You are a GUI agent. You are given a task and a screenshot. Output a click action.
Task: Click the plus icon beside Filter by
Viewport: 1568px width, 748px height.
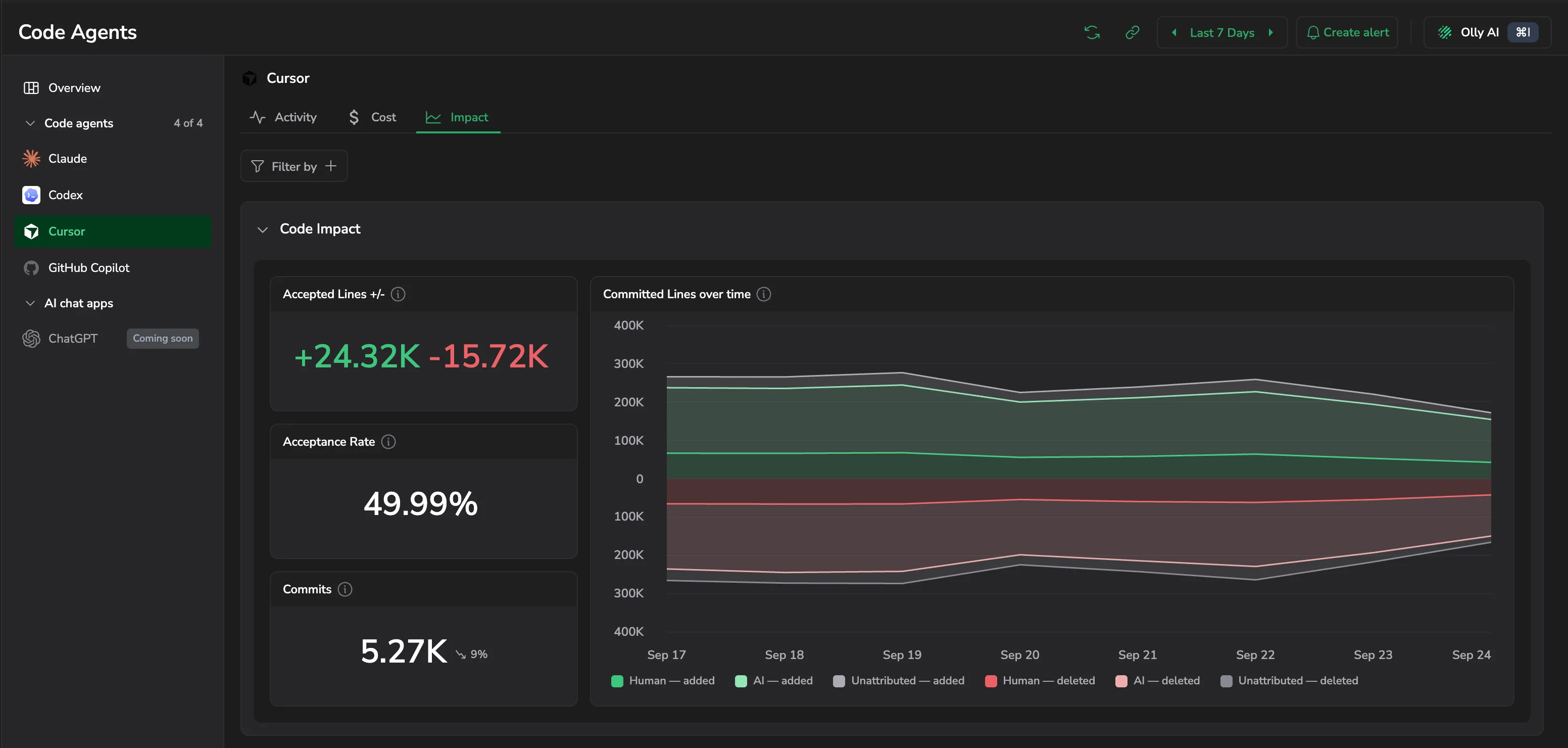coord(331,166)
